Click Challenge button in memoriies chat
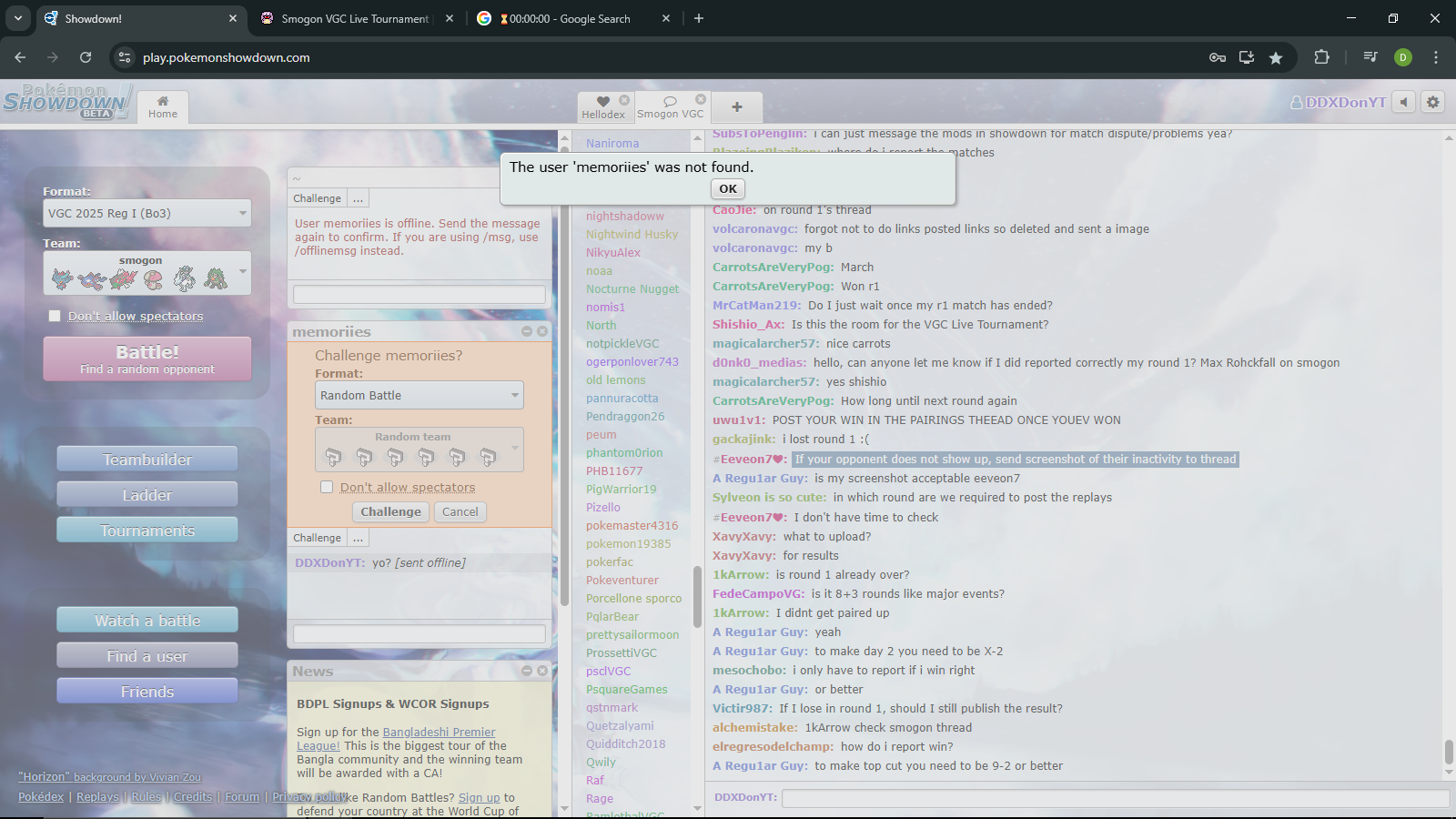1456x819 pixels. click(x=317, y=538)
